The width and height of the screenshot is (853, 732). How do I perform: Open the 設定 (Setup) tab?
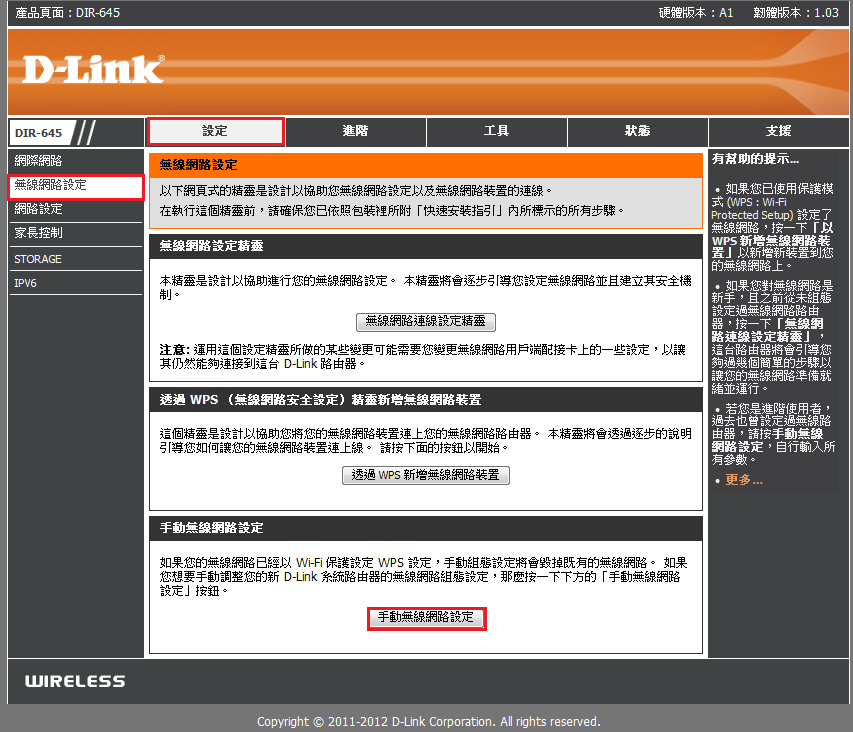tap(215, 131)
